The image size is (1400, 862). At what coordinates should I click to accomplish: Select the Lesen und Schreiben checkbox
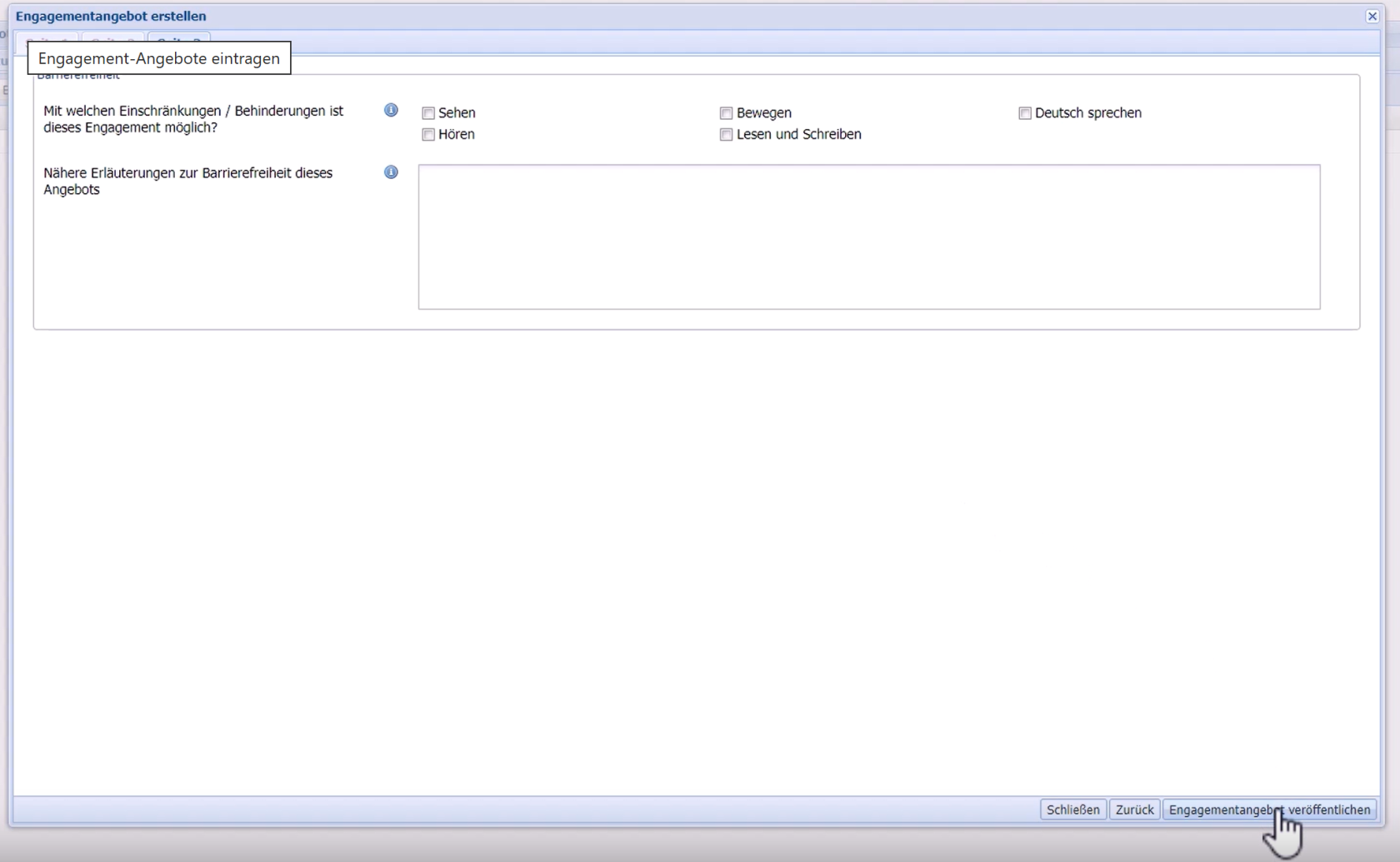click(x=726, y=135)
